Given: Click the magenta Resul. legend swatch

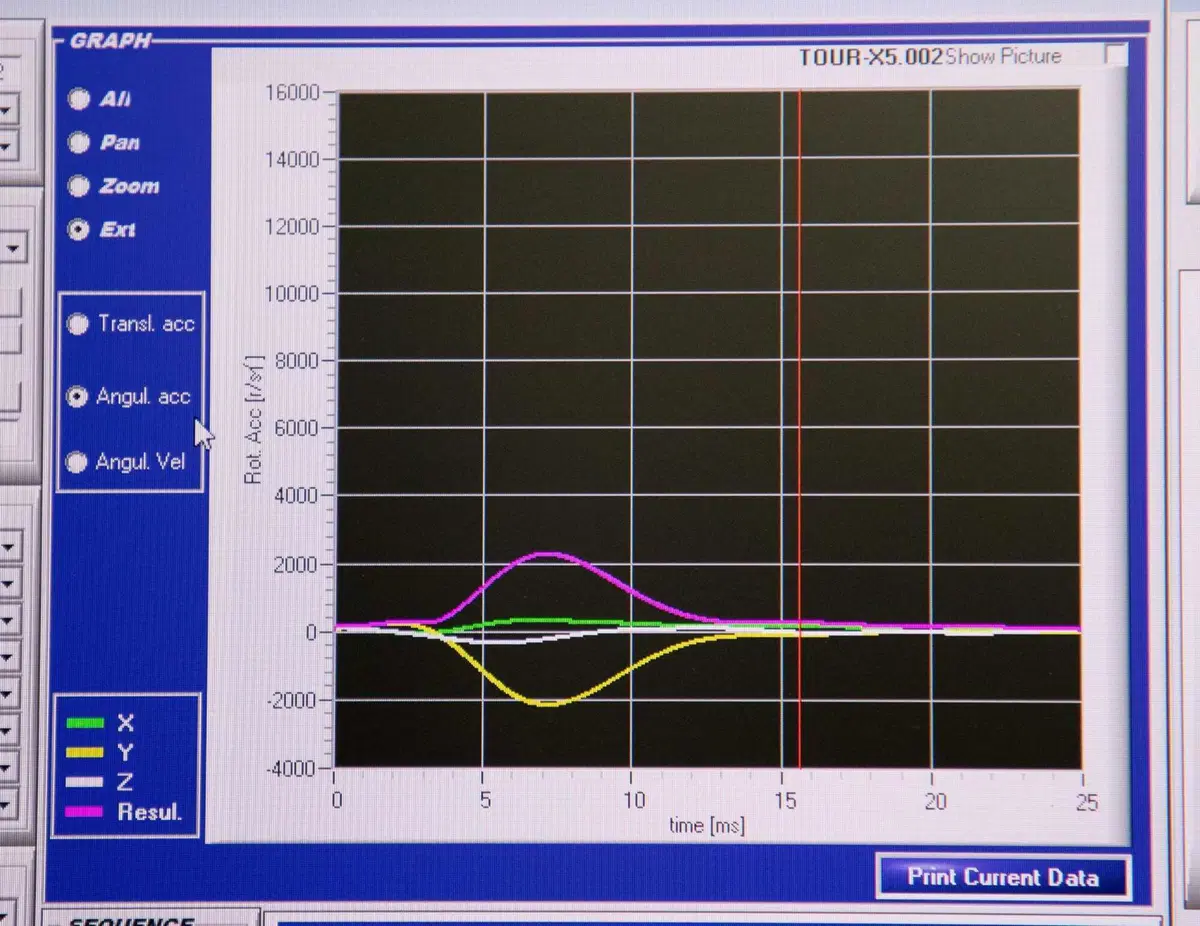Looking at the screenshot, I should coord(85,811).
